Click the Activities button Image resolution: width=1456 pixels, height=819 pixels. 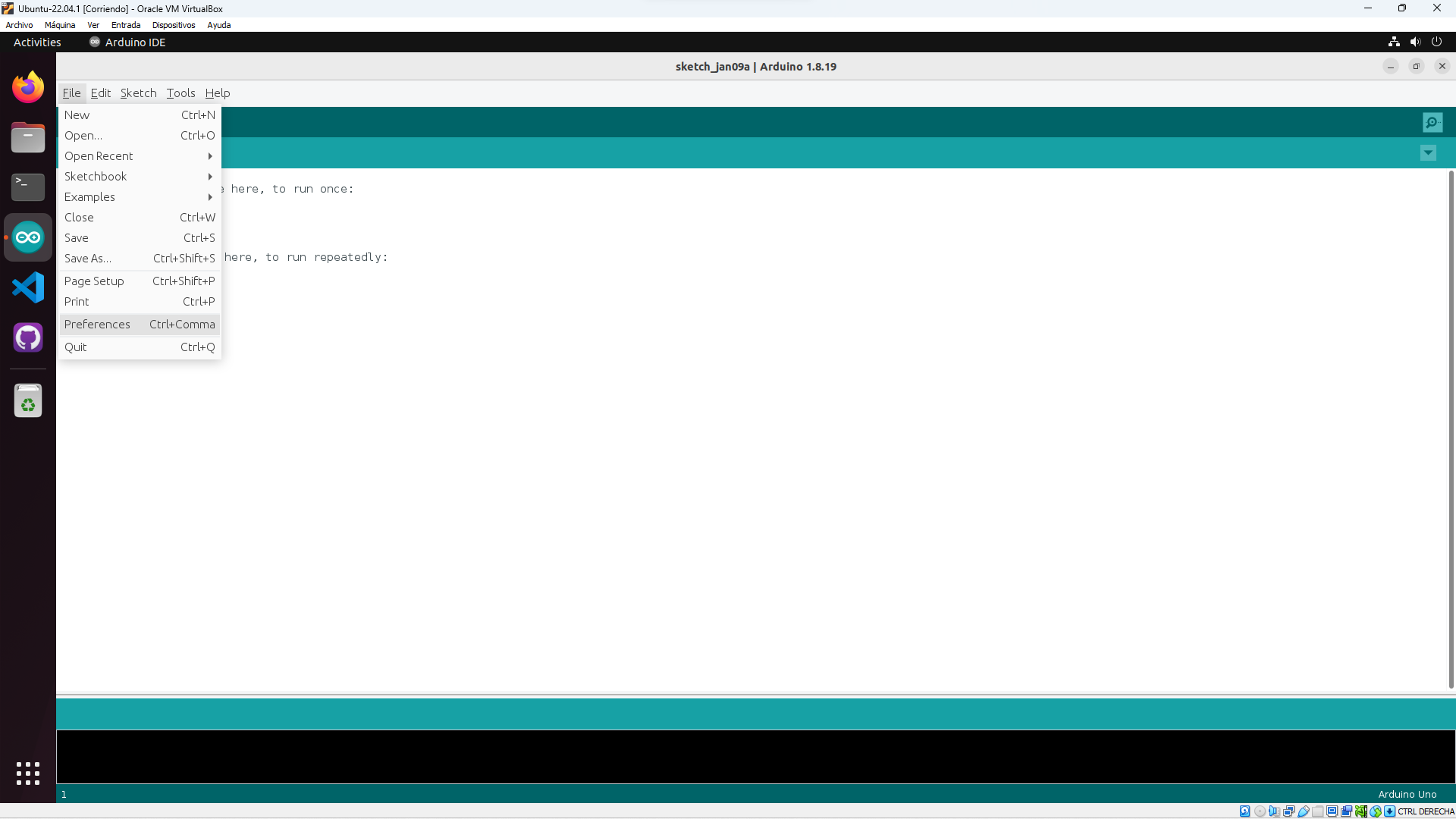click(36, 42)
